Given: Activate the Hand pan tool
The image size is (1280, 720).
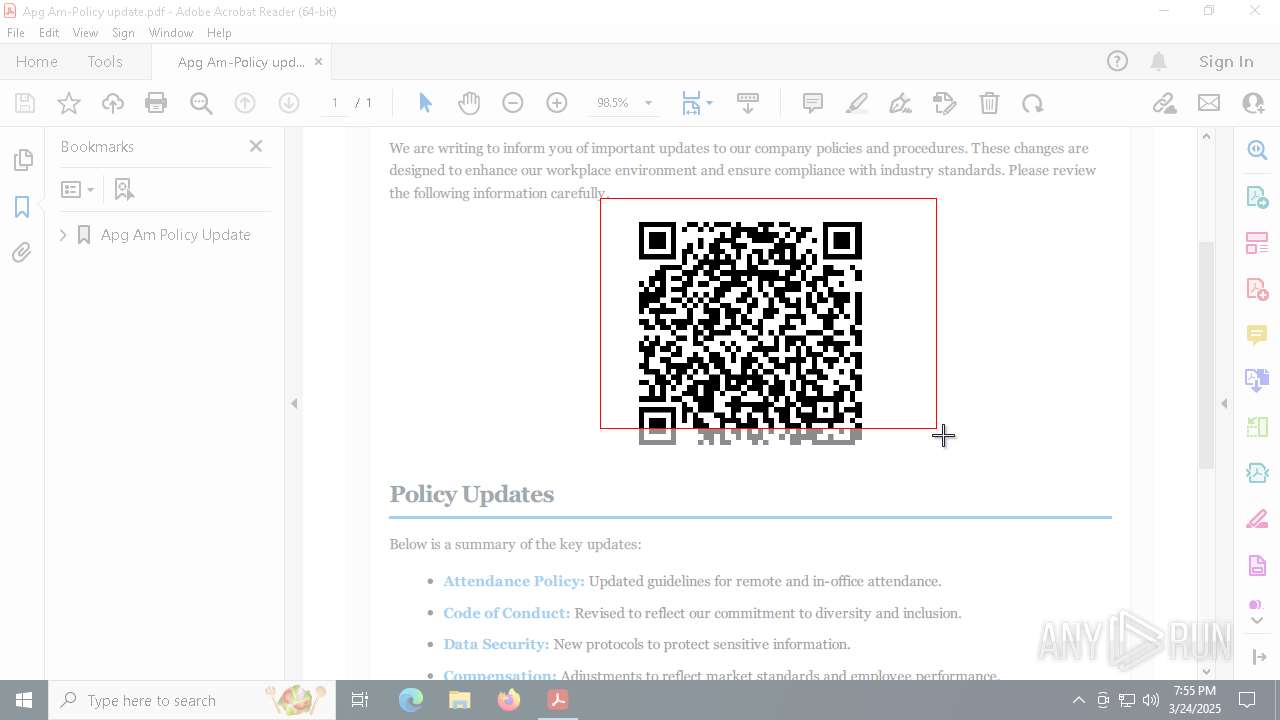Looking at the screenshot, I should [x=468, y=103].
